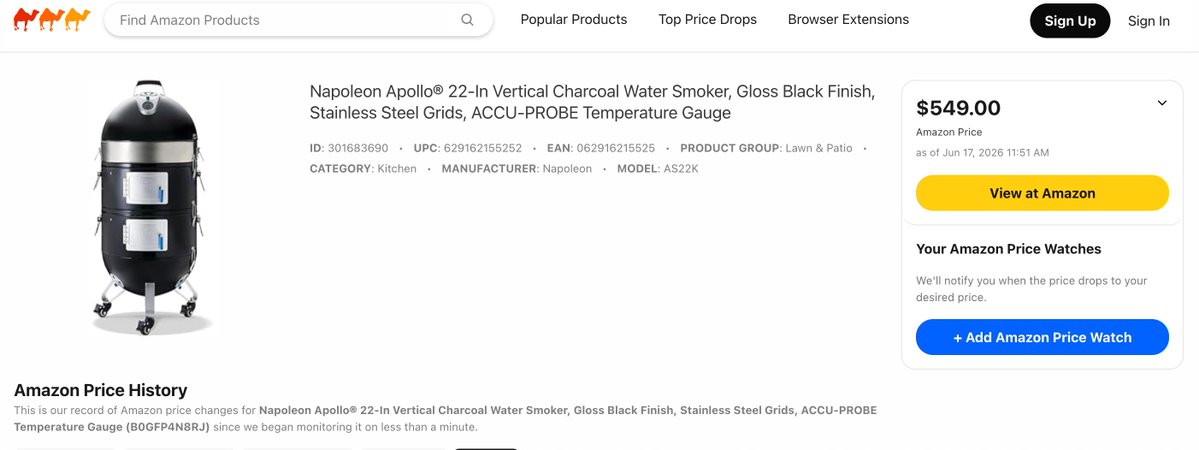The image size is (1199, 450).
Task: Click the Kitchen category value
Action: (397, 168)
